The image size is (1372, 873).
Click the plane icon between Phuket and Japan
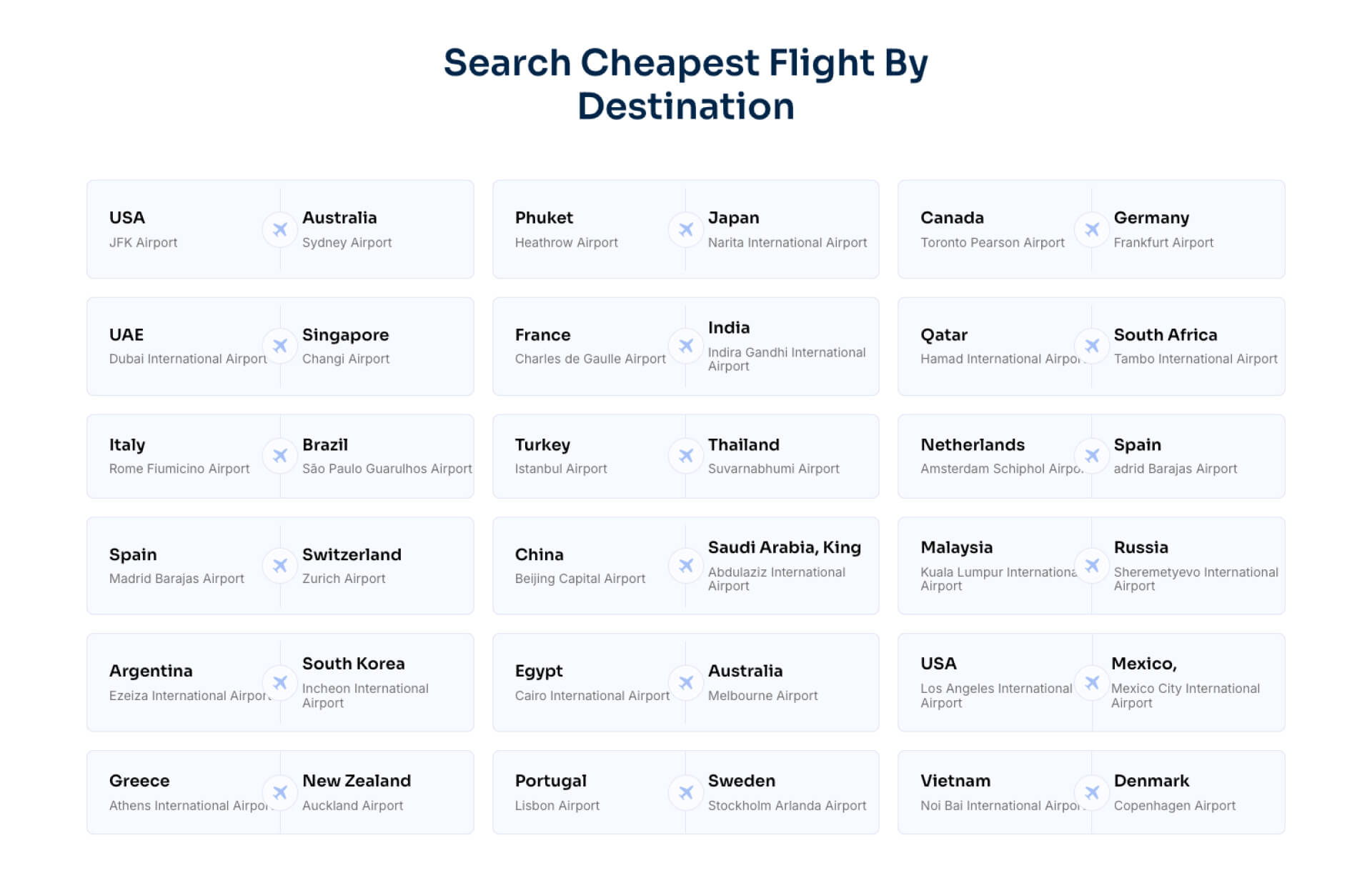coord(685,229)
